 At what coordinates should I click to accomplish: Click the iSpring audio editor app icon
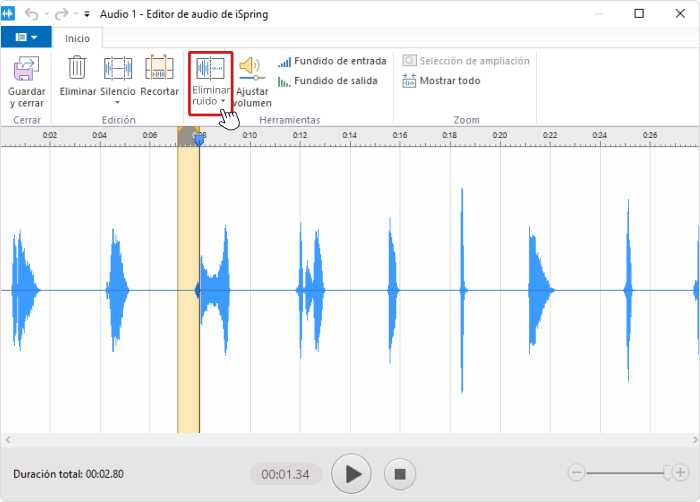(x=8, y=13)
